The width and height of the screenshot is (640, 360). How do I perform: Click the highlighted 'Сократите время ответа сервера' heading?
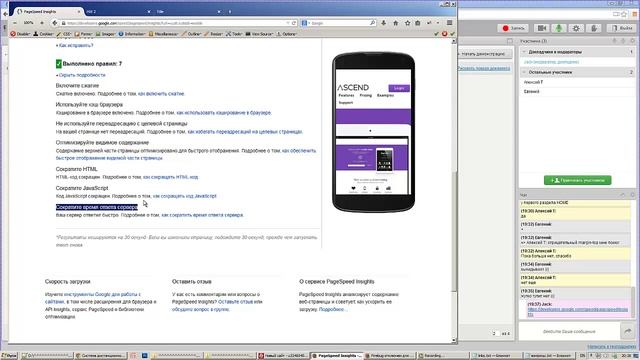coord(97,207)
